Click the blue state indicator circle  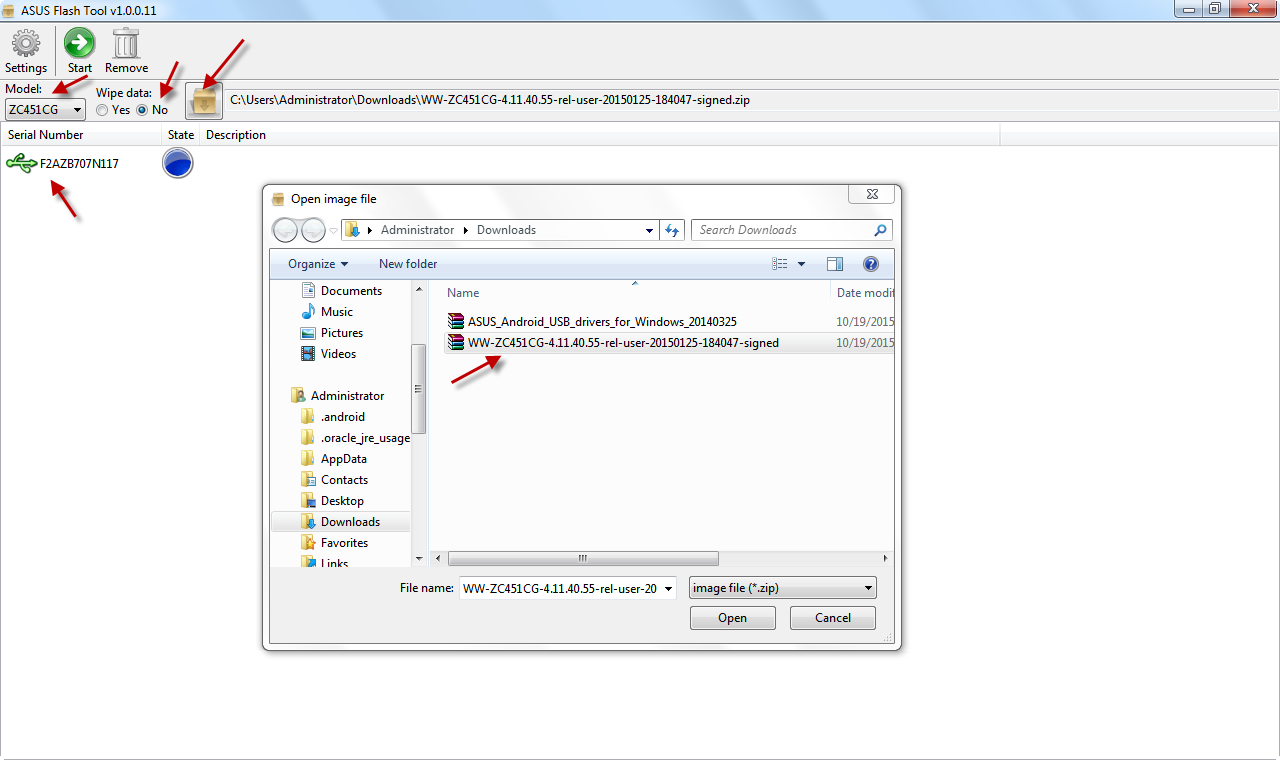pyautogui.click(x=178, y=163)
